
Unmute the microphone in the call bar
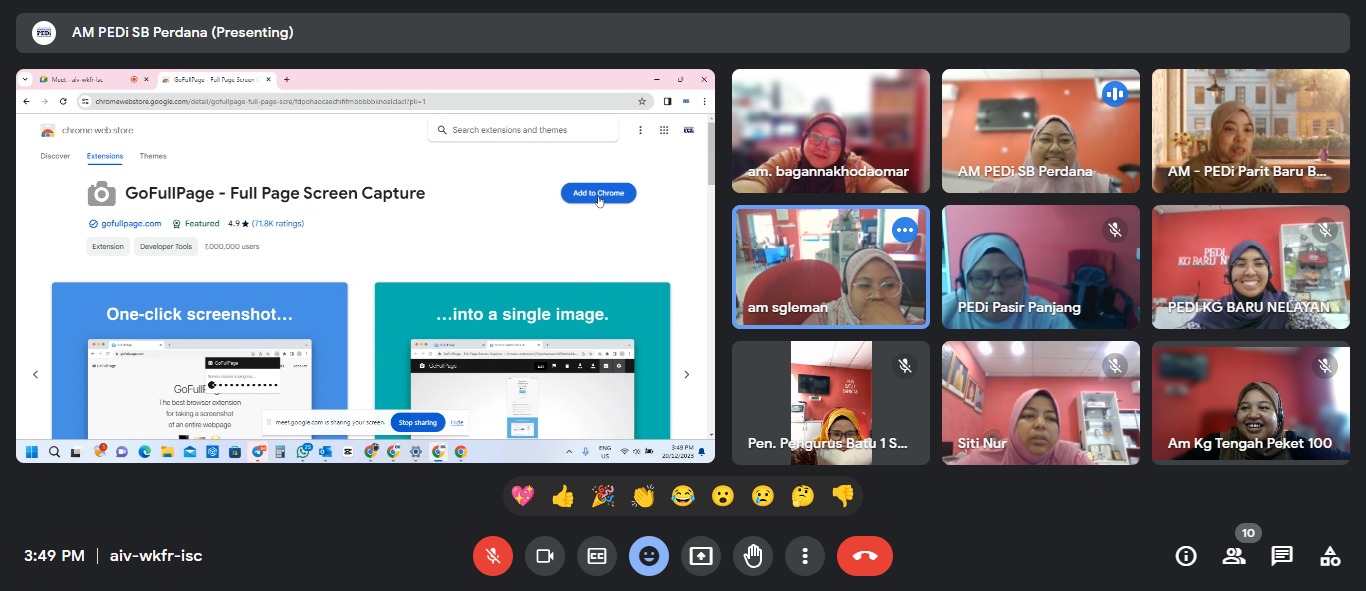click(492, 556)
